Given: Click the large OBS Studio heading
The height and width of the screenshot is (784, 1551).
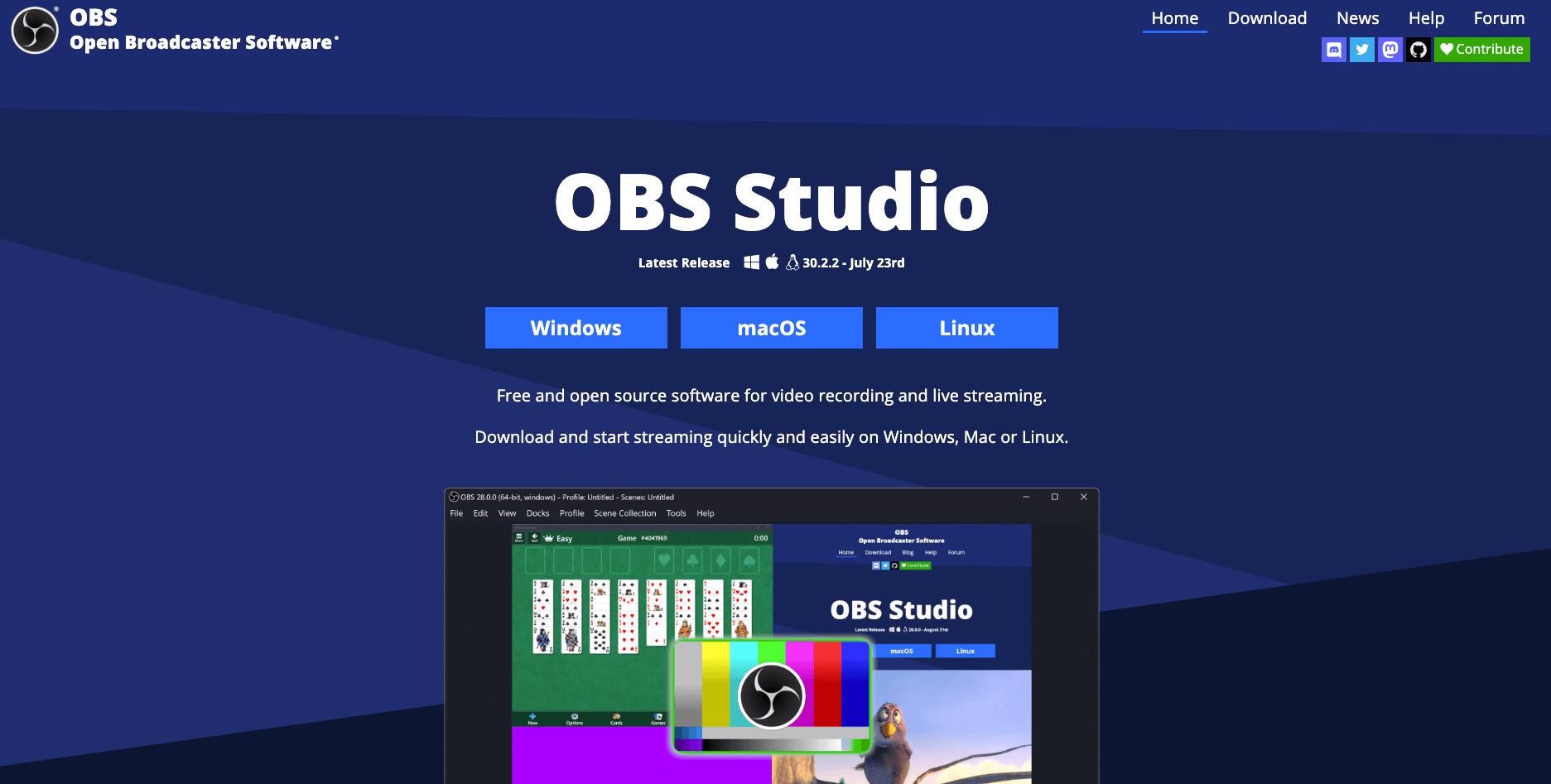Looking at the screenshot, I should click(772, 202).
